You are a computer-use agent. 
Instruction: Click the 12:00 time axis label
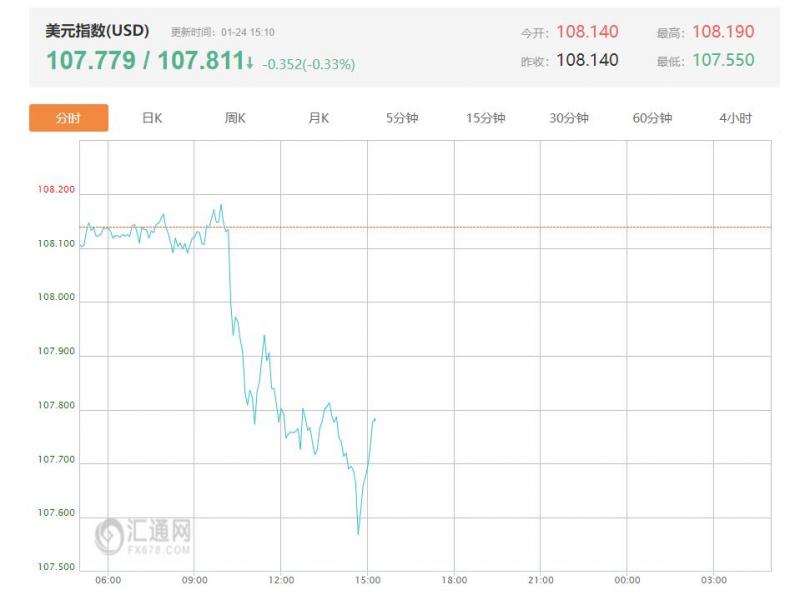(281, 580)
